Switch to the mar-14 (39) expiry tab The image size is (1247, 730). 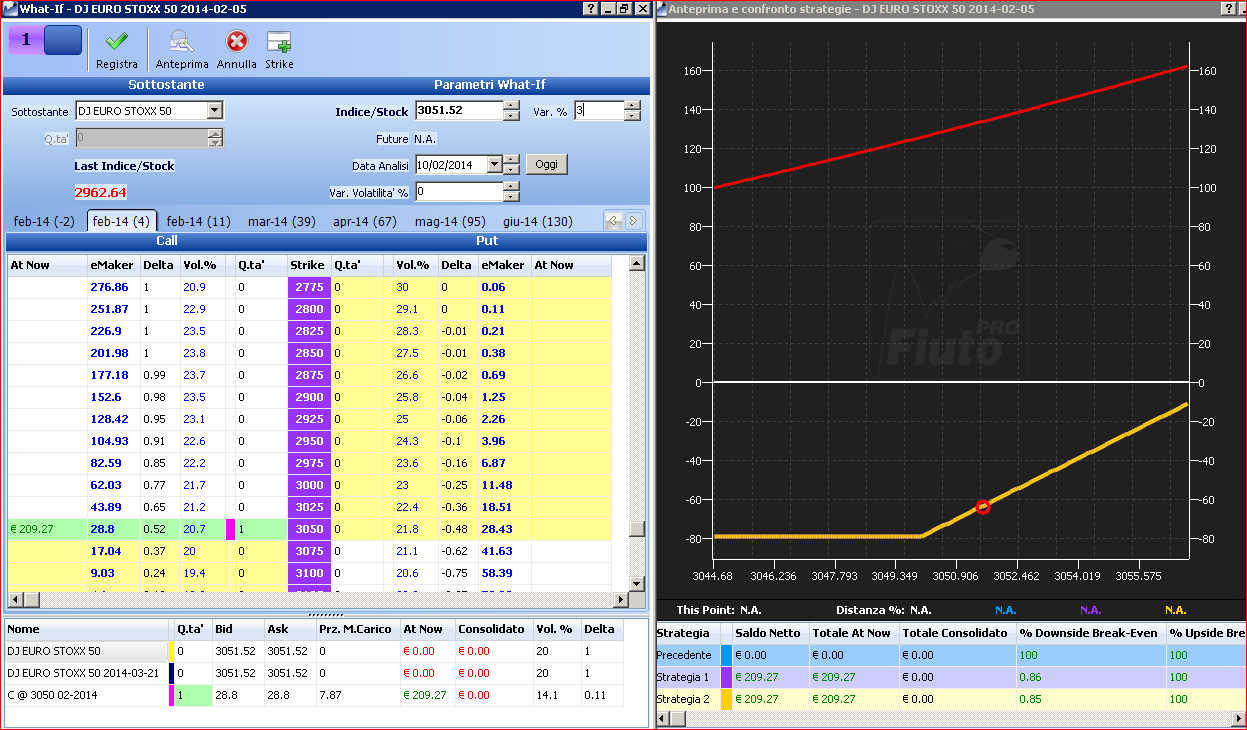[281, 221]
